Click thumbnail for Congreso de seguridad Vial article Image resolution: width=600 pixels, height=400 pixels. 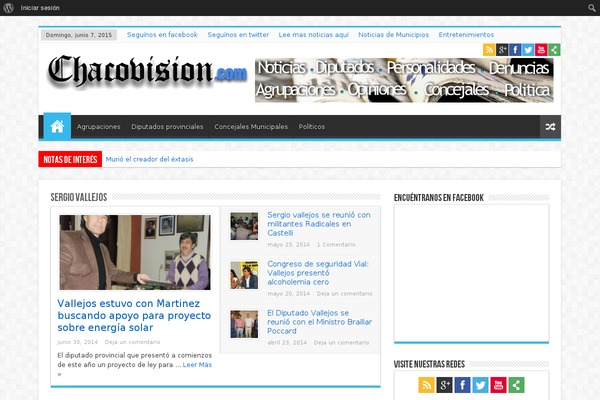click(244, 275)
